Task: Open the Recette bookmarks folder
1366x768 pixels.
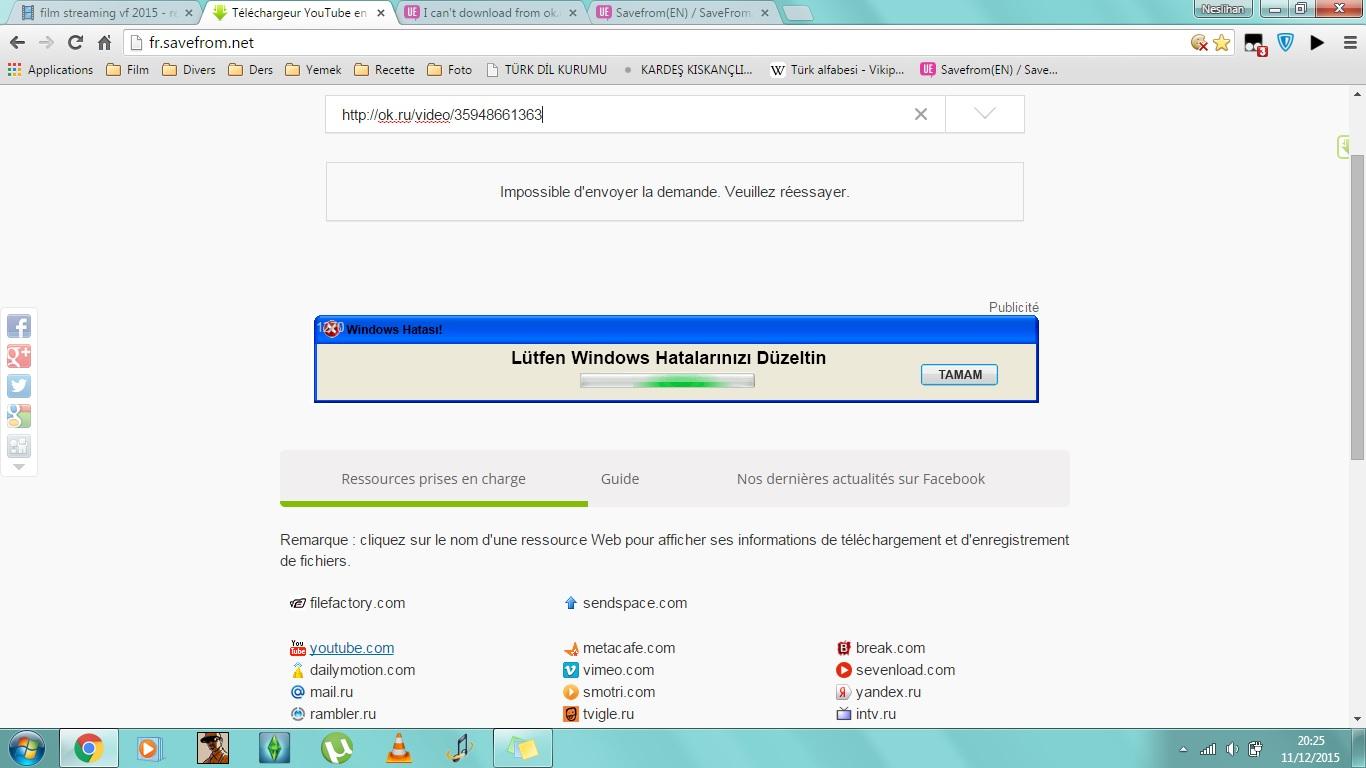Action: point(384,70)
